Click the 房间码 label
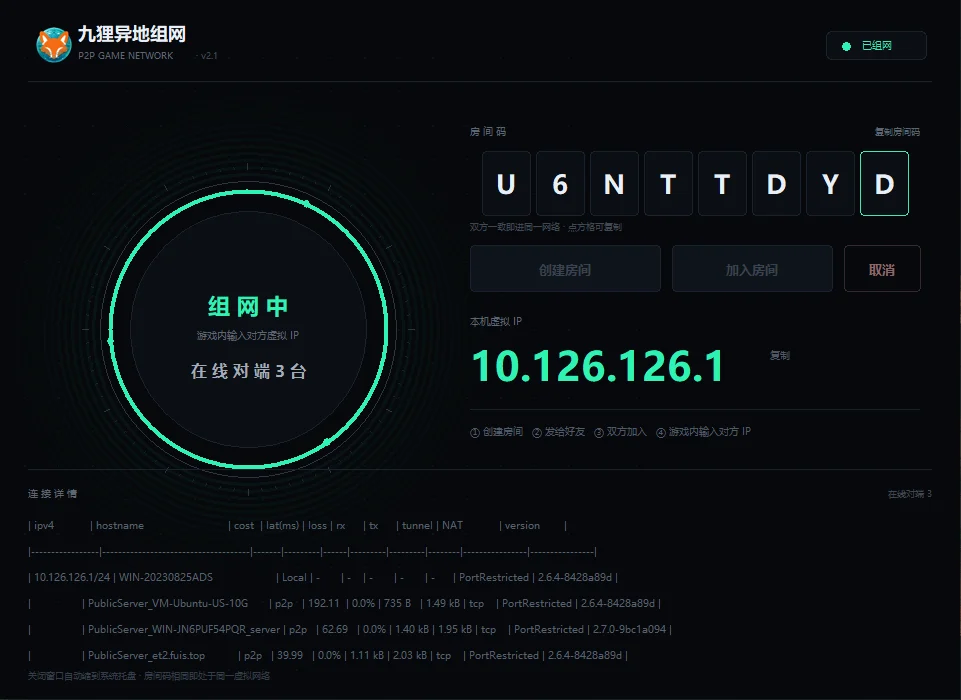This screenshot has width=961, height=700. [488, 132]
